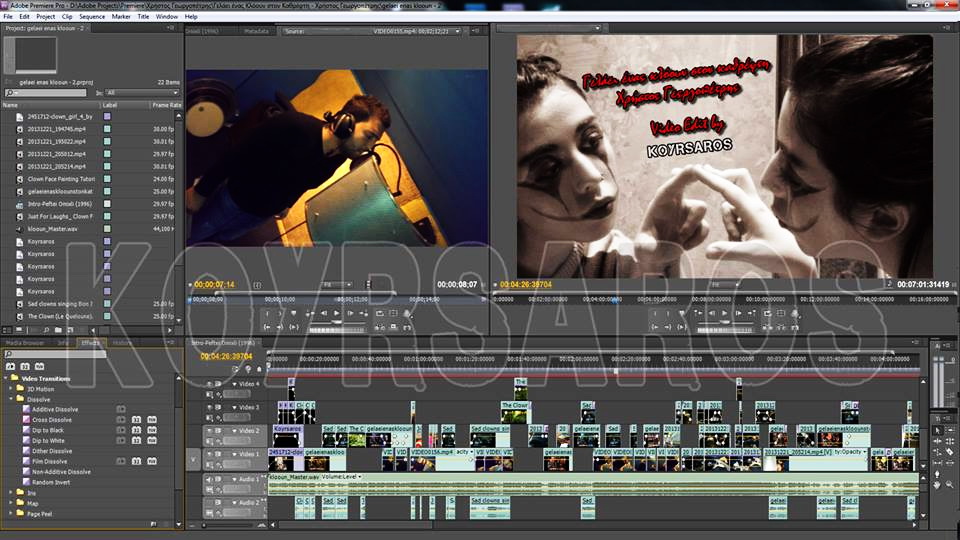Toggle Video 2 track output eye

[x=210, y=431]
